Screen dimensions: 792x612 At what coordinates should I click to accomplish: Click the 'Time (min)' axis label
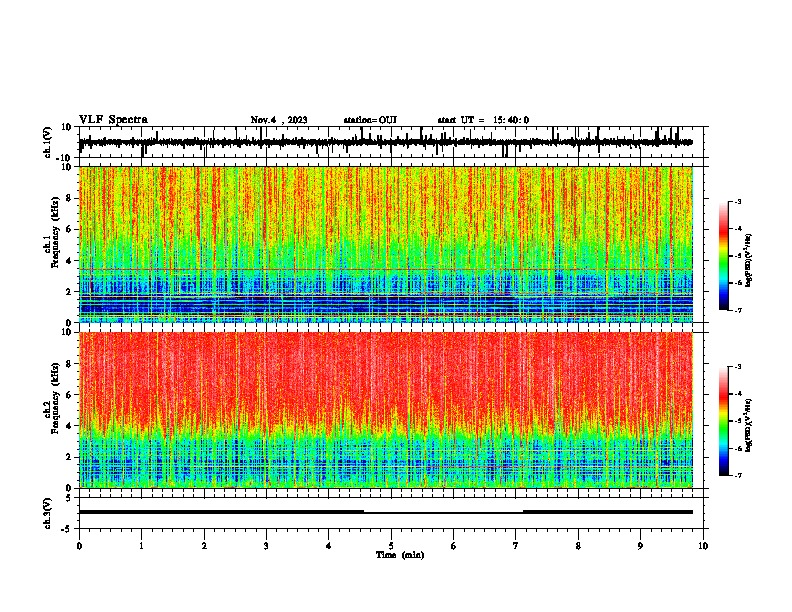tap(400, 555)
